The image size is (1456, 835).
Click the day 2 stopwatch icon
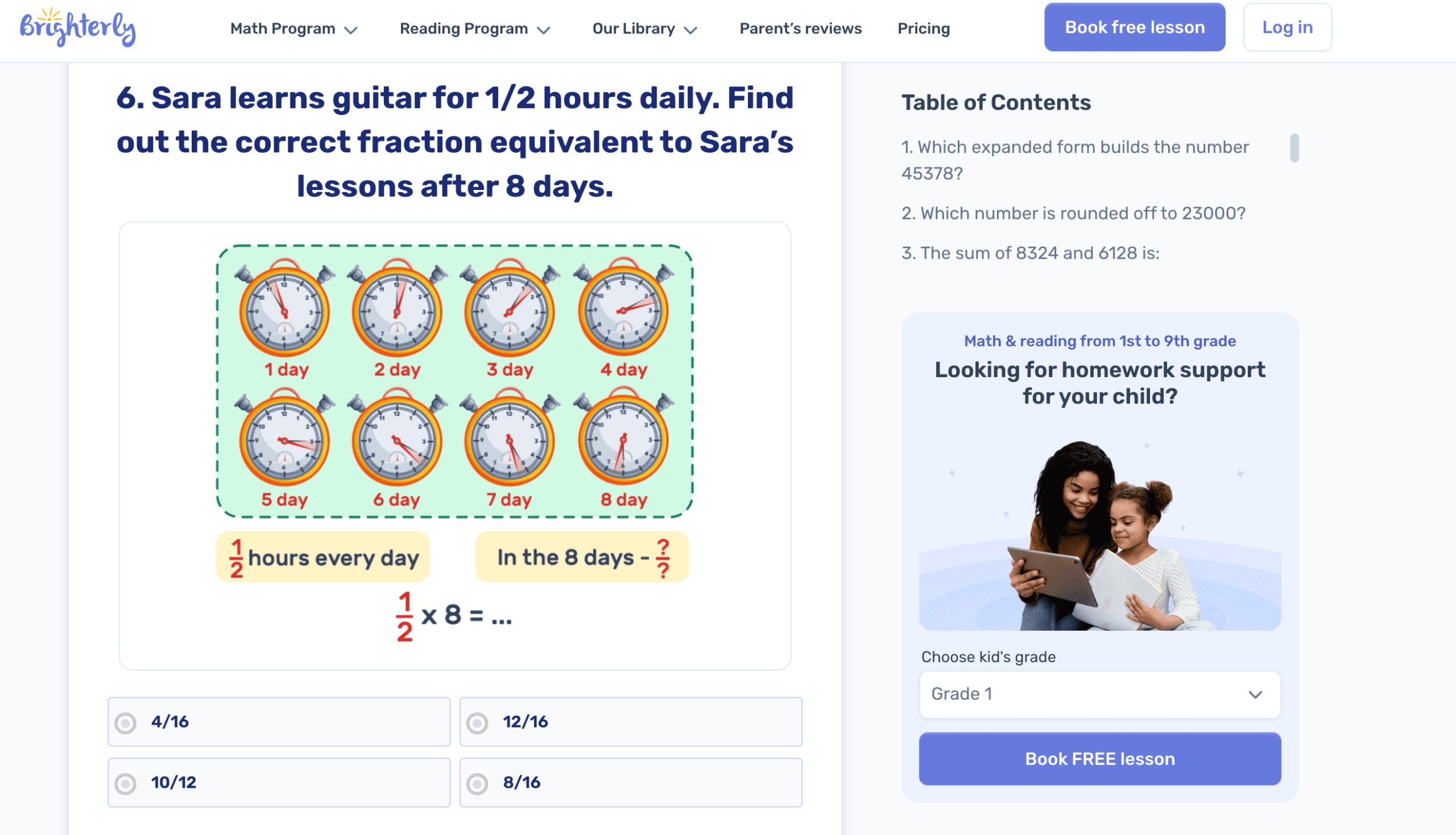[397, 310]
